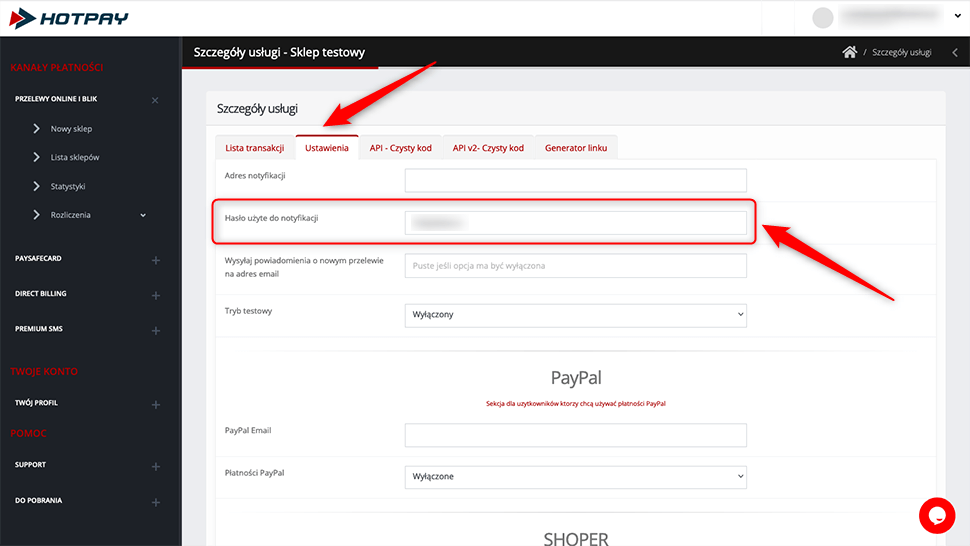Select the Do pobrania menu label
This screenshot has width=970, height=546.
pyautogui.click(x=38, y=500)
